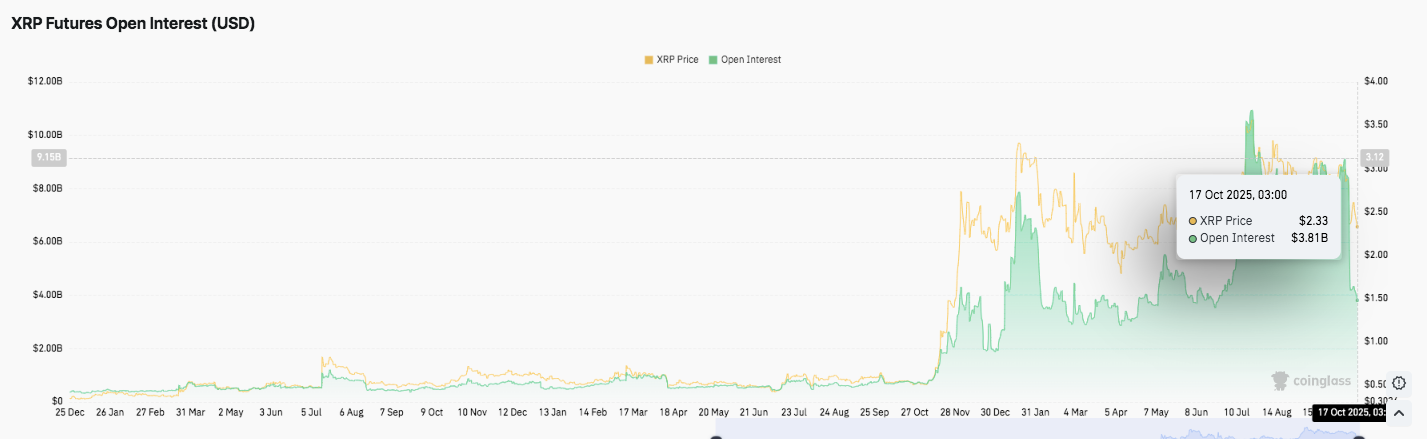Image resolution: width=1427 pixels, height=439 pixels.
Task: Click the 3.12 price marker on right axis
Action: click(1374, 157)
